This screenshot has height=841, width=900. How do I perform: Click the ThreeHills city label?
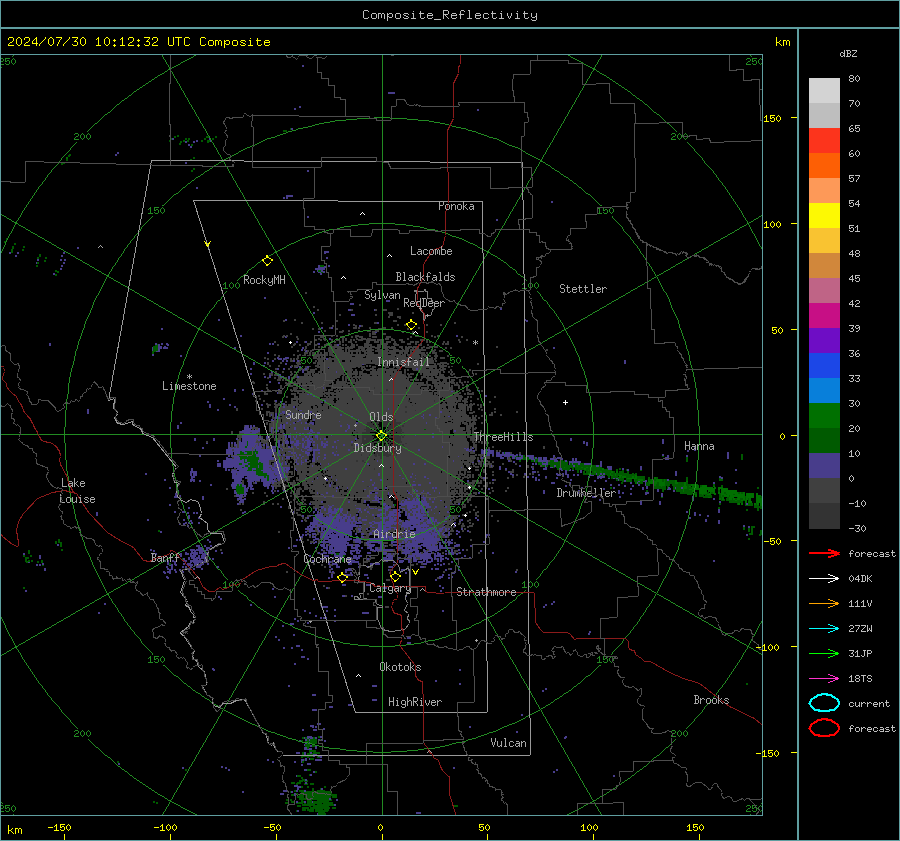tap(503, 437)
